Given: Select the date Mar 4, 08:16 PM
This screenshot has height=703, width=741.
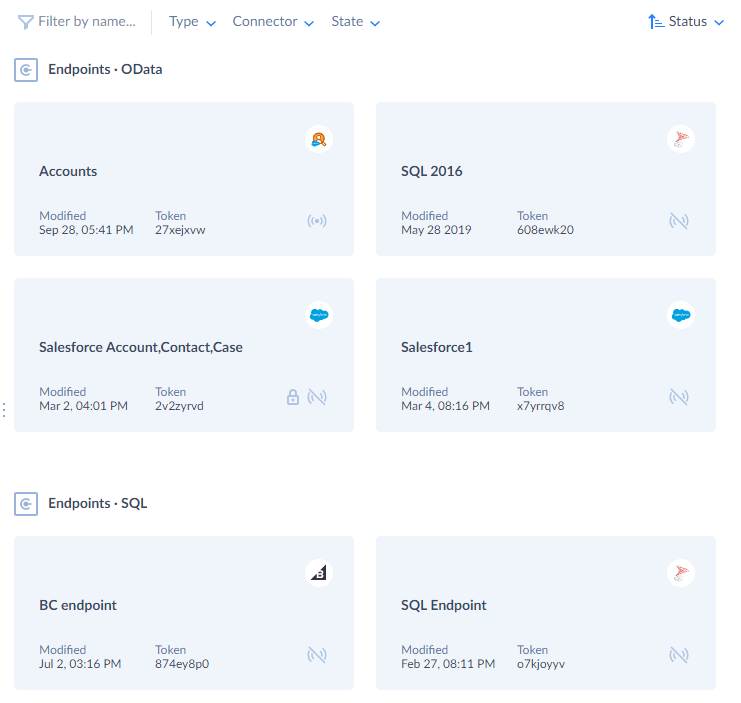Looking at the screenshot, I should click(445, 406).
